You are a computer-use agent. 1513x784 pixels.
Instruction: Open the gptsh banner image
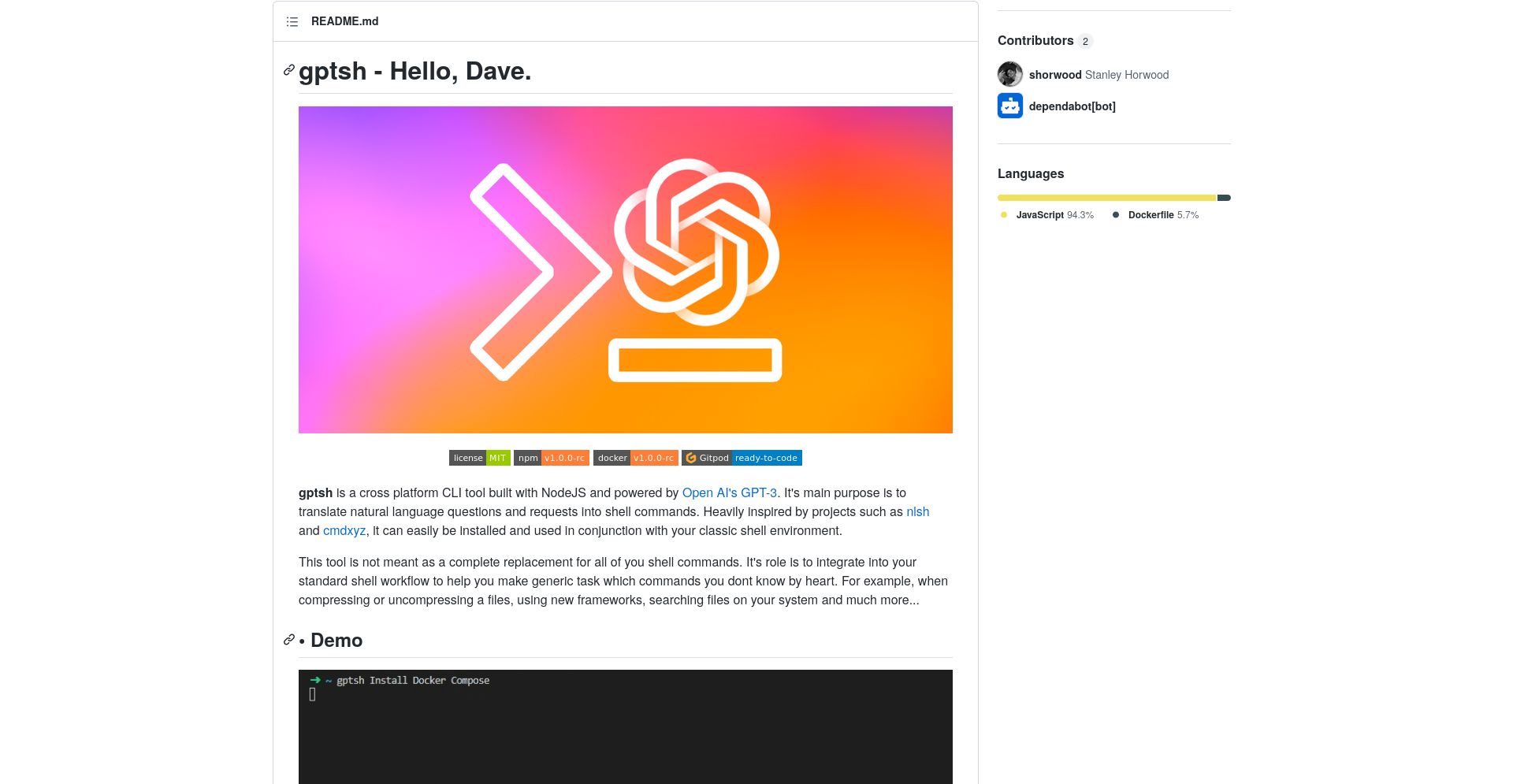point(626,269)
